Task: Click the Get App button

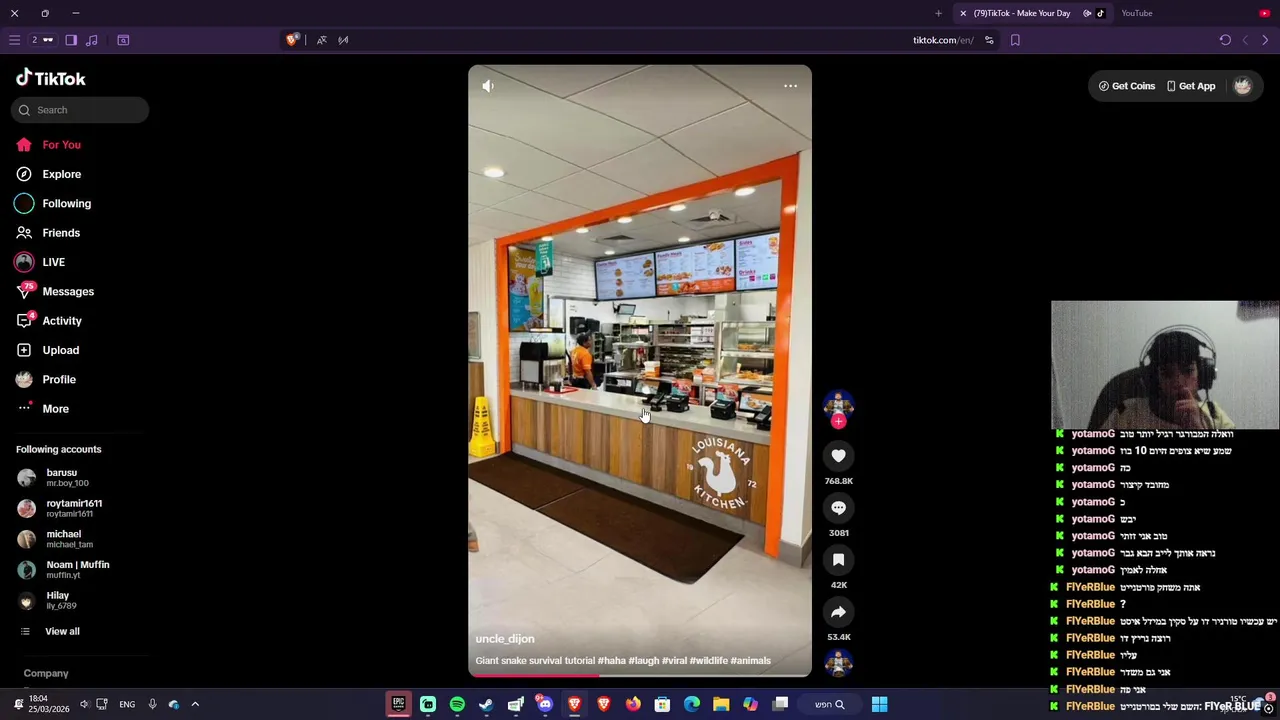Action: 1190,86
